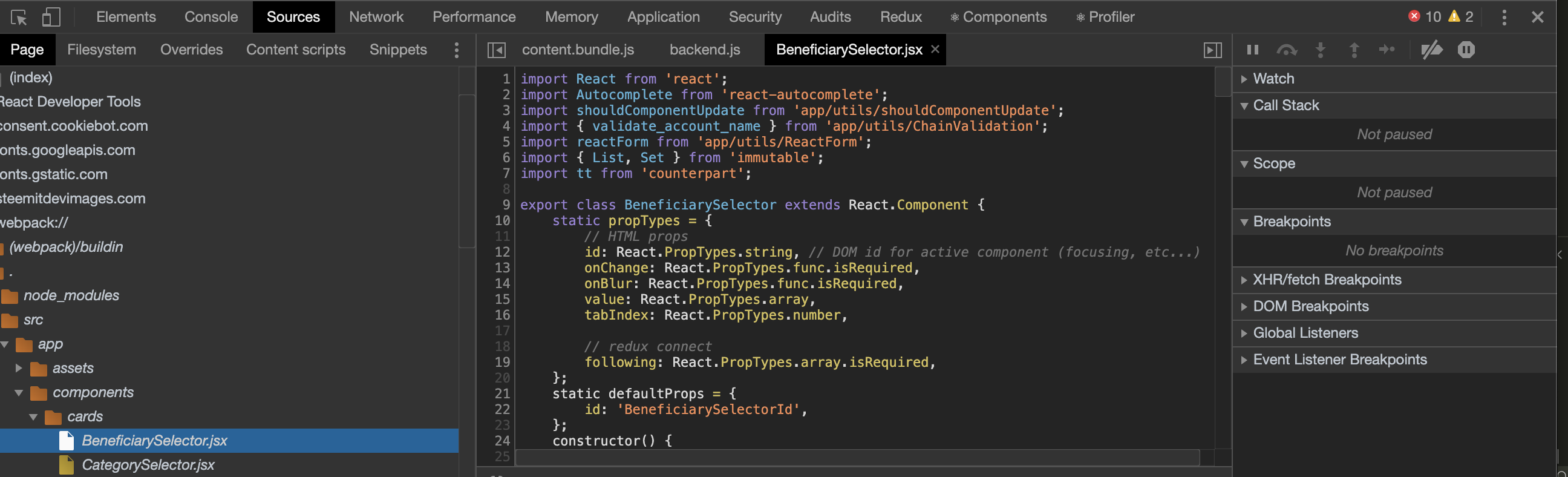Click the step out of function icon
This screenshot has height=477, width=1568.
point(1354,50)
